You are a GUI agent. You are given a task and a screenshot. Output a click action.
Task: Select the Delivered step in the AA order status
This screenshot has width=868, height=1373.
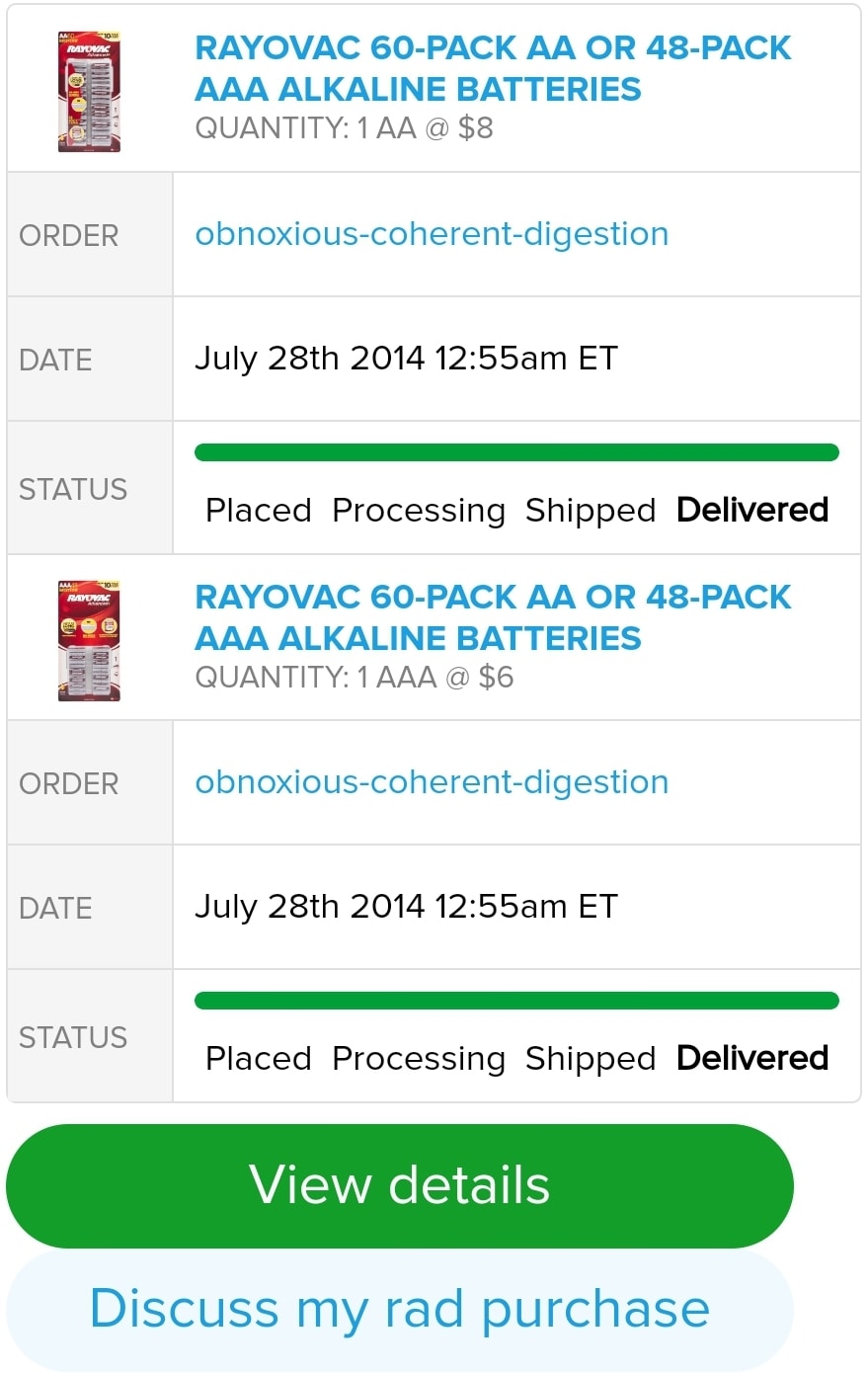751,511
